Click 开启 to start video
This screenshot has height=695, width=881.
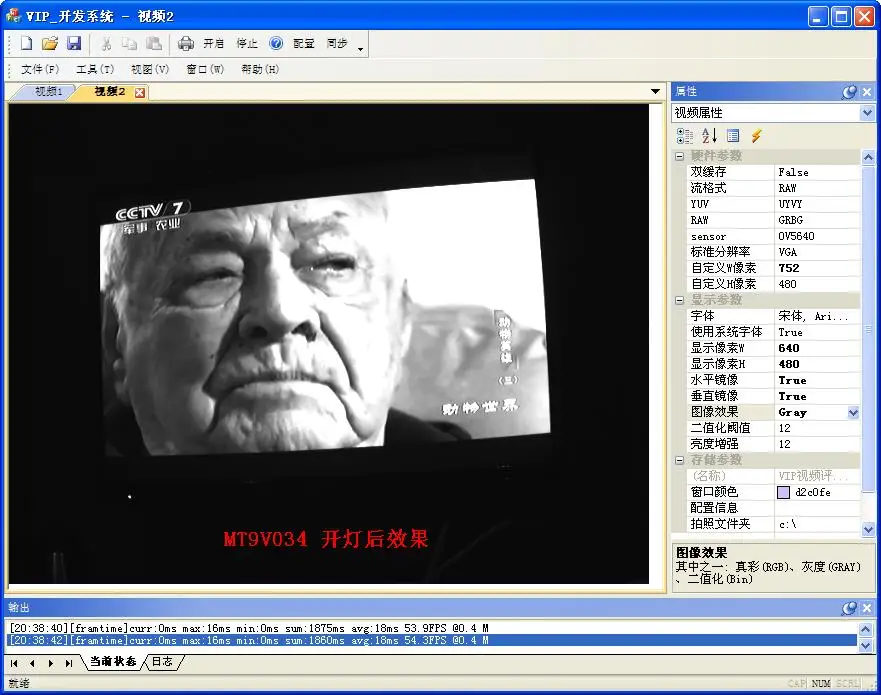[x=214, y=43]
